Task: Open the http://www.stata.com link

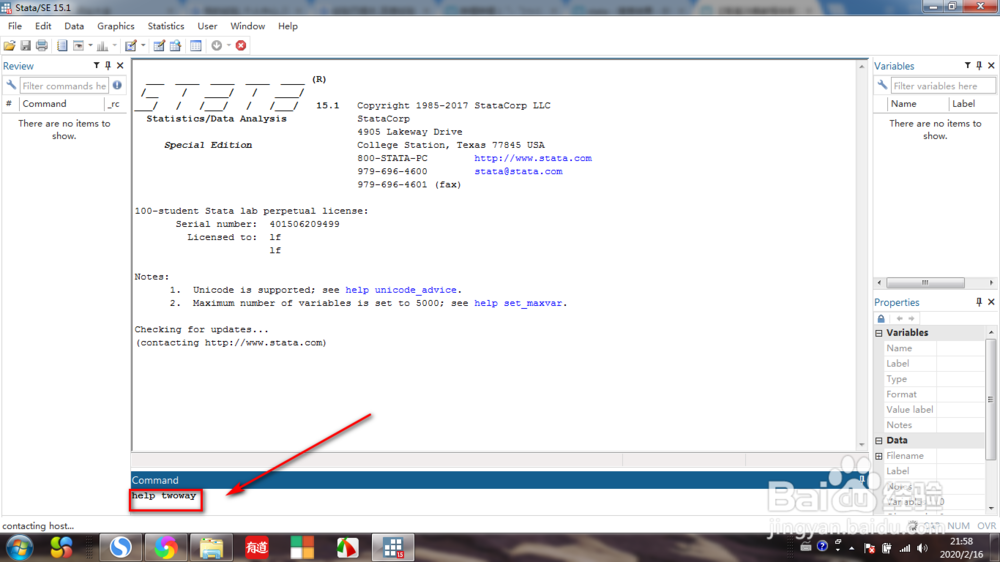Action: tap(533, 158)
